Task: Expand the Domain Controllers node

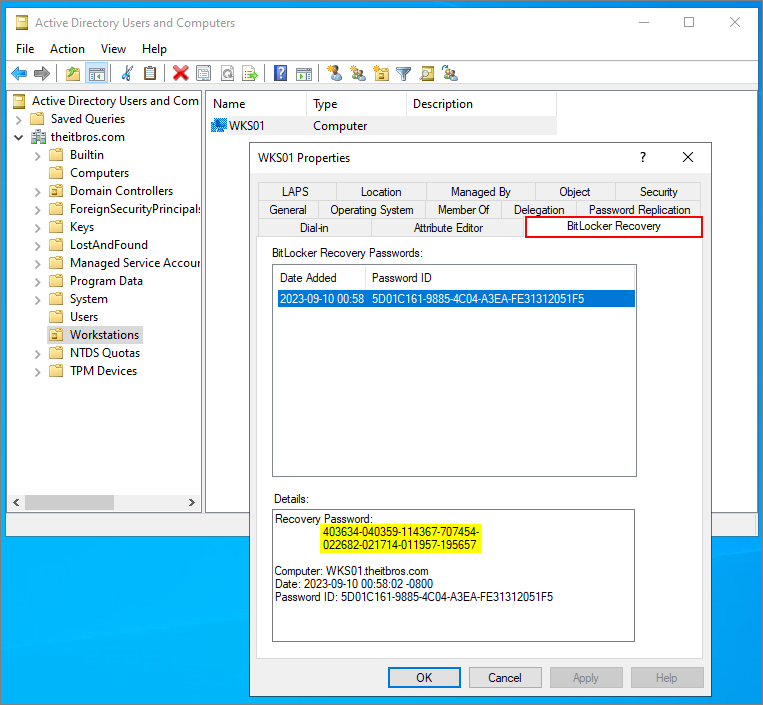Action: 37,192
